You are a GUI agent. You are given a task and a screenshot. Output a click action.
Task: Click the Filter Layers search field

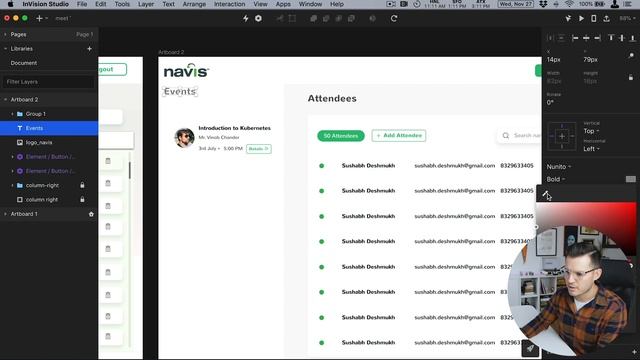pos(49,82)
